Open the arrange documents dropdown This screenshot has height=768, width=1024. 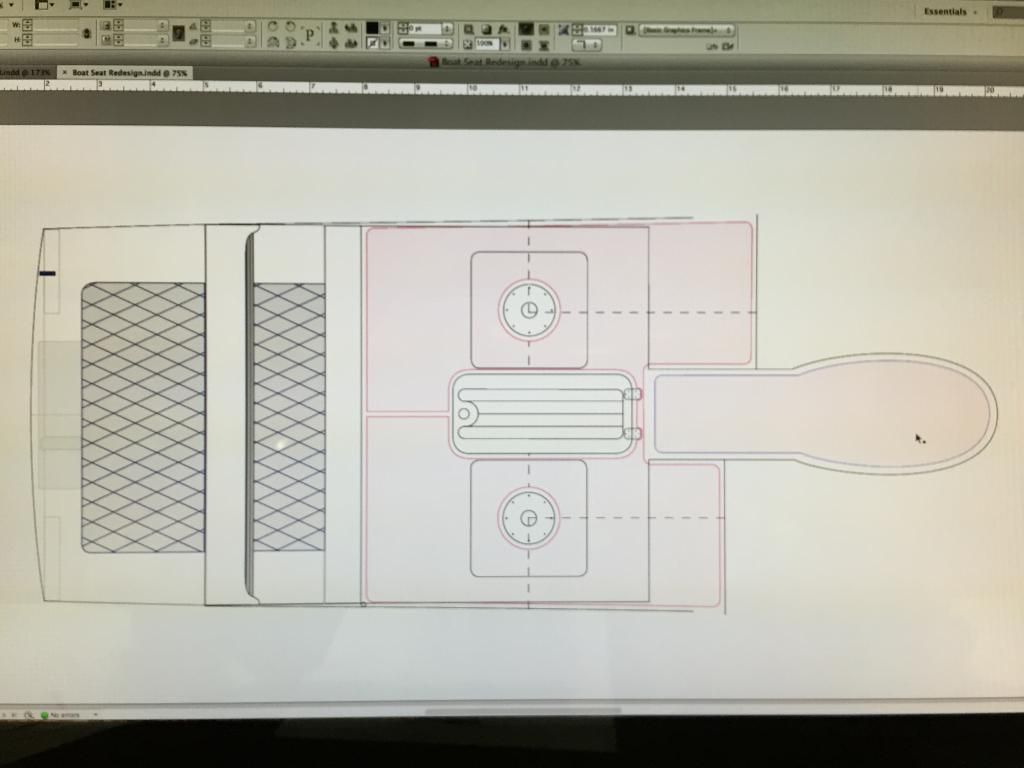coord(113,5)
